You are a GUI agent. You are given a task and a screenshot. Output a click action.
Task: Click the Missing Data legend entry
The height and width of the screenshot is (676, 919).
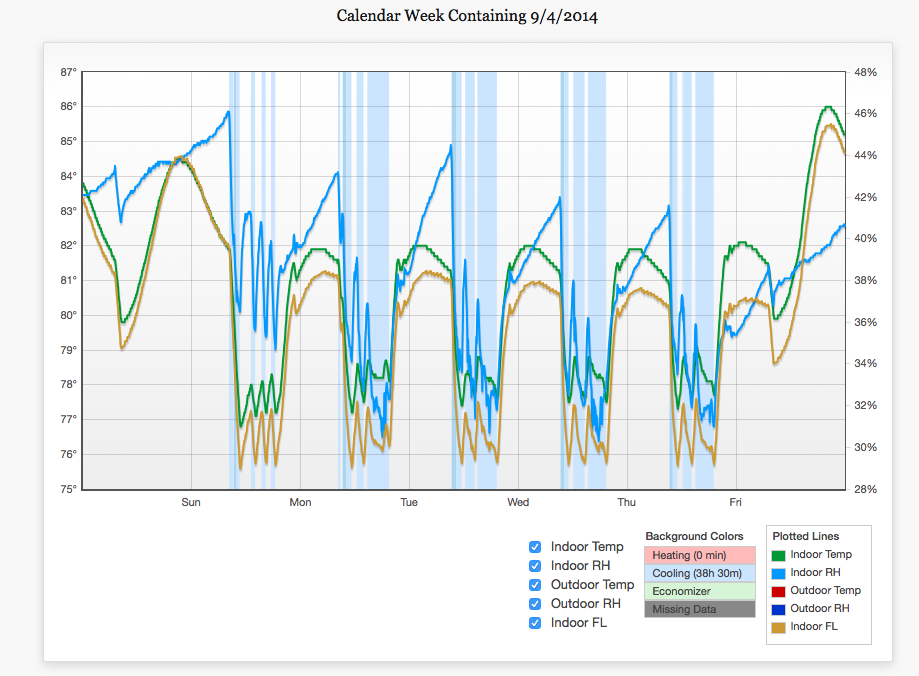pos(699,609)
